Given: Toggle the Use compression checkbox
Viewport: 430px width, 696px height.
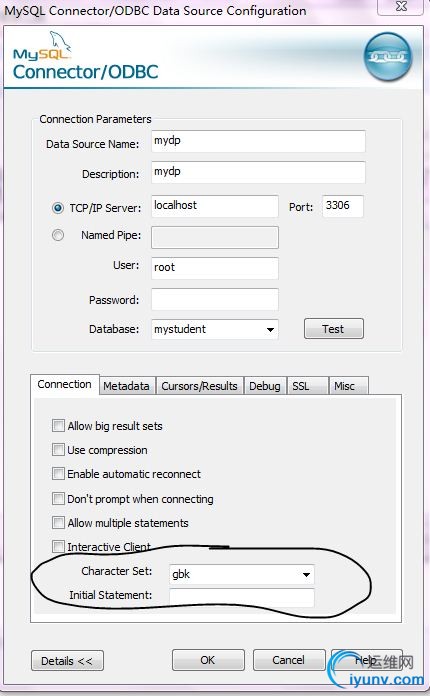Looking at the screenshot, I should click(58, 450).
